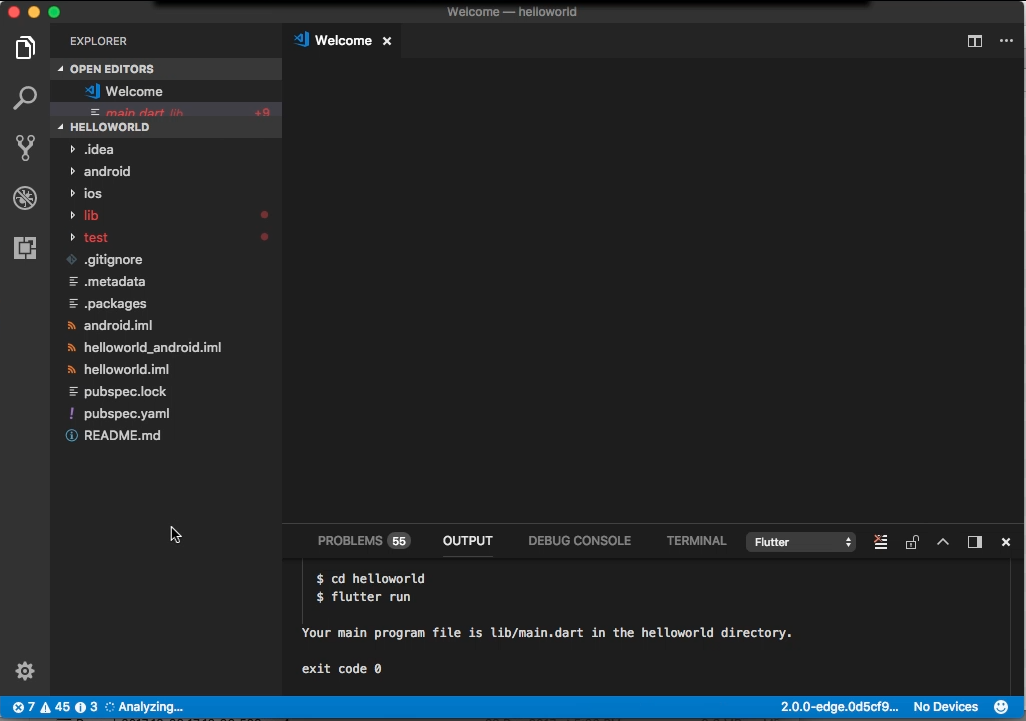
Task: Open the .packages file
Action: click(166, 304)
